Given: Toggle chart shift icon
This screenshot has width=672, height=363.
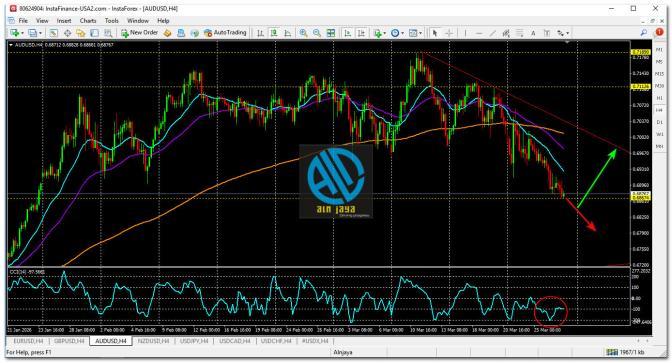Looking at the screenshot, I should (361, 33).
